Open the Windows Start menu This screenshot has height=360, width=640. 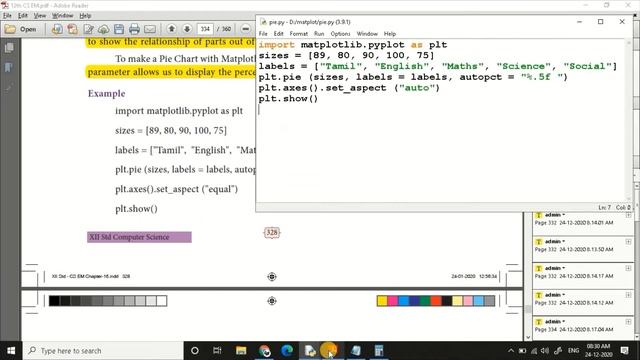[11, 351]
